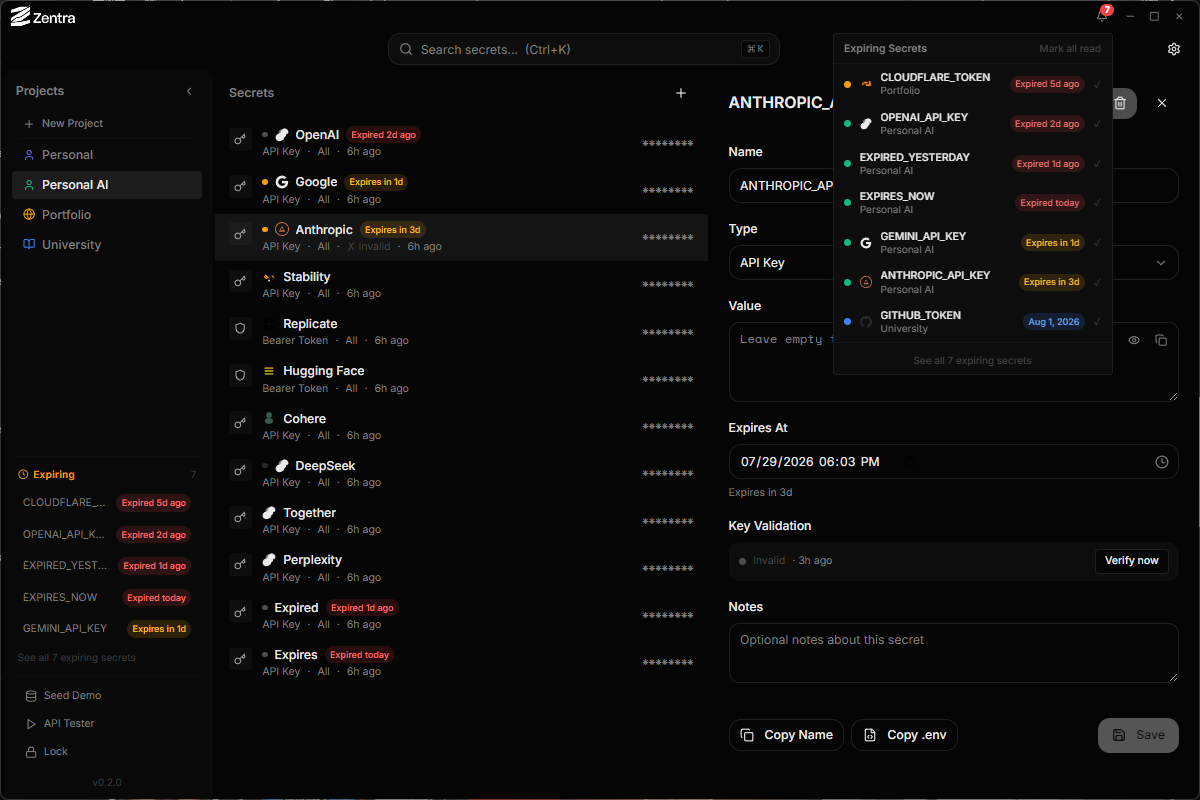Click the key icon of Expired row
This screenshot has width=1200, height=800.
tap(240, 612)
